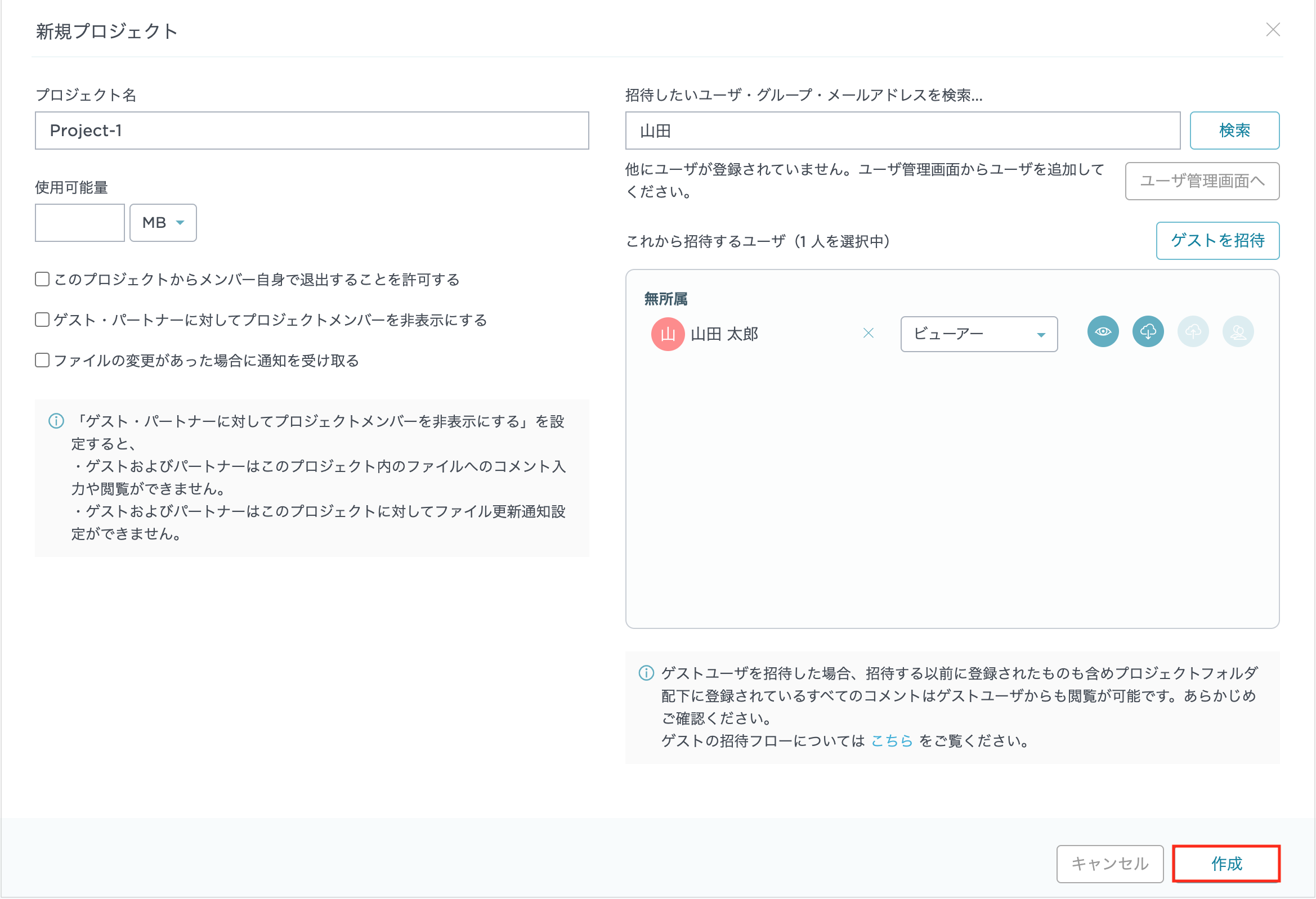Click the 検索 button

coord(1234,130)
